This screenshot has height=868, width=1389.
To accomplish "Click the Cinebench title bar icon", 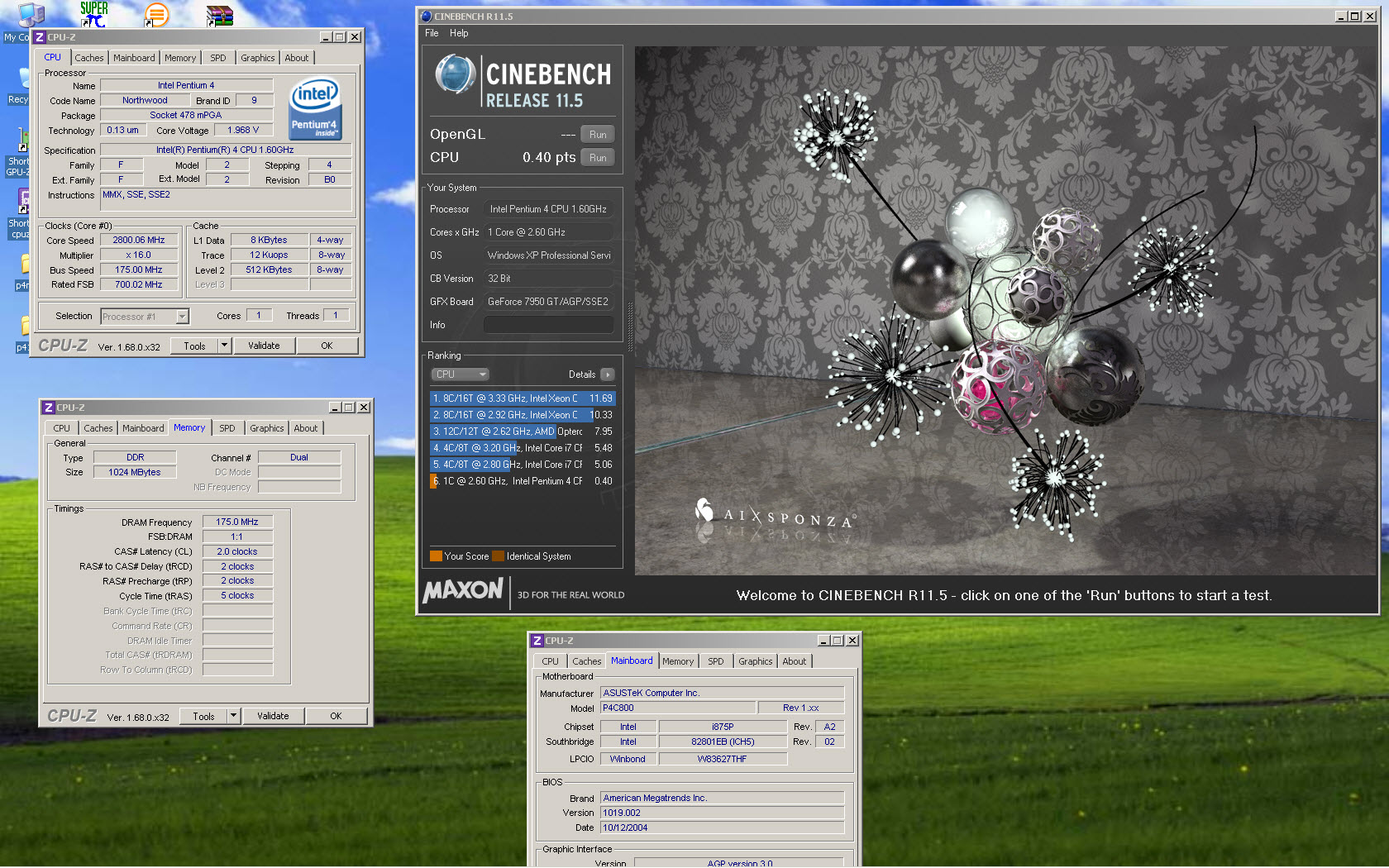I will coord(426,16).
